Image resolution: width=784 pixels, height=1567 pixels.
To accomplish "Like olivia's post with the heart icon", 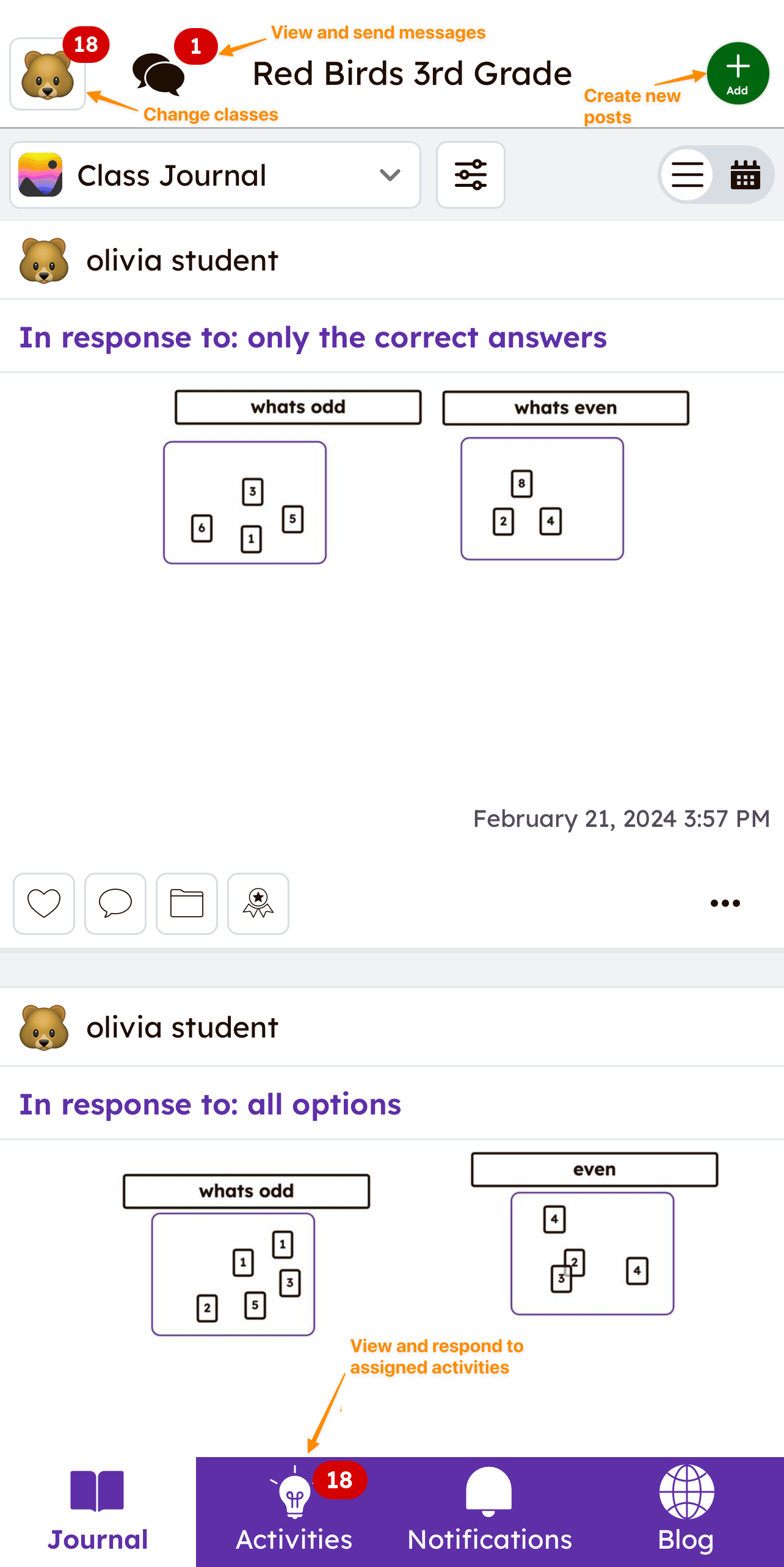I will coord(43,904).
